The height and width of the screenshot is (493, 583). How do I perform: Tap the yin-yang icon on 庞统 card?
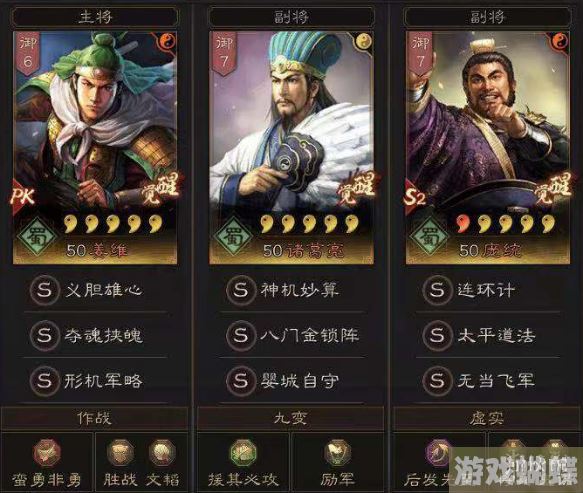pos(560,41)
